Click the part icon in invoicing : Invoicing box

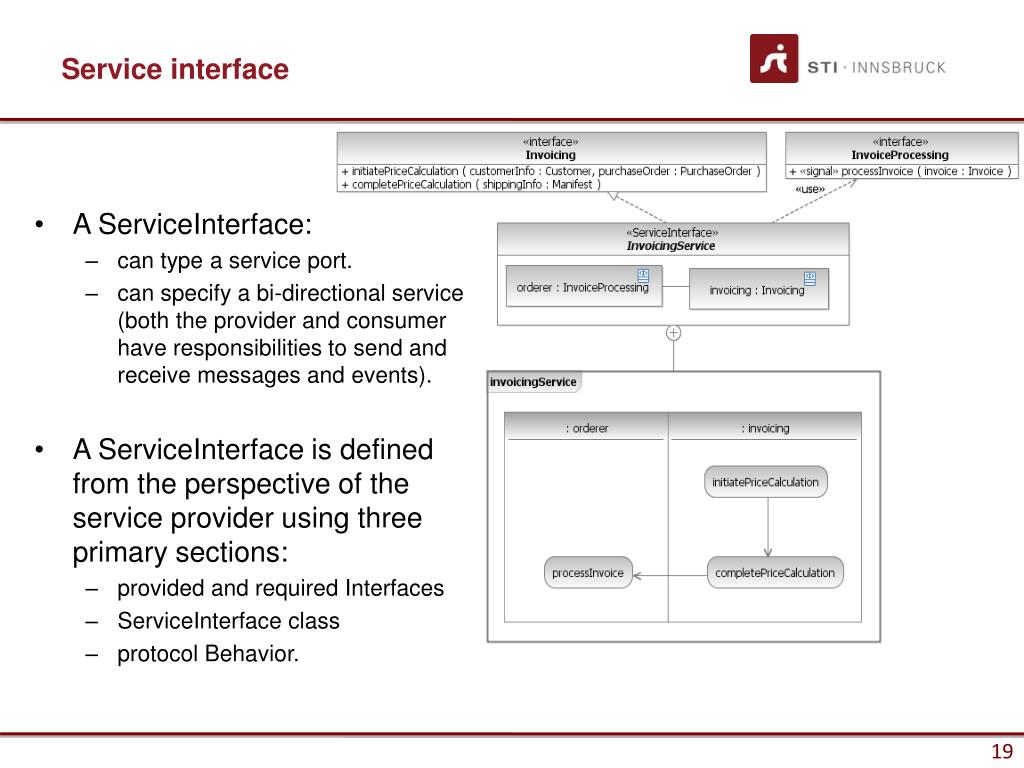810,279
